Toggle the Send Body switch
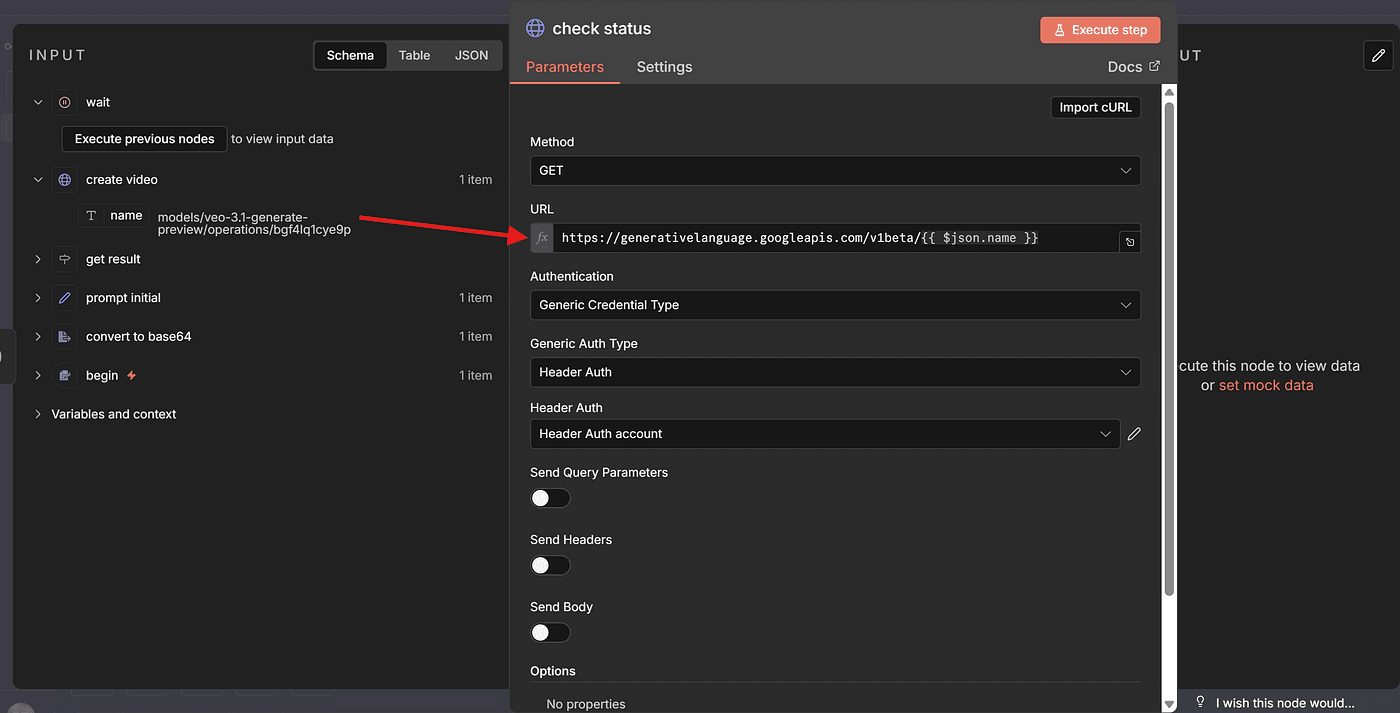 tap(550, 632)
